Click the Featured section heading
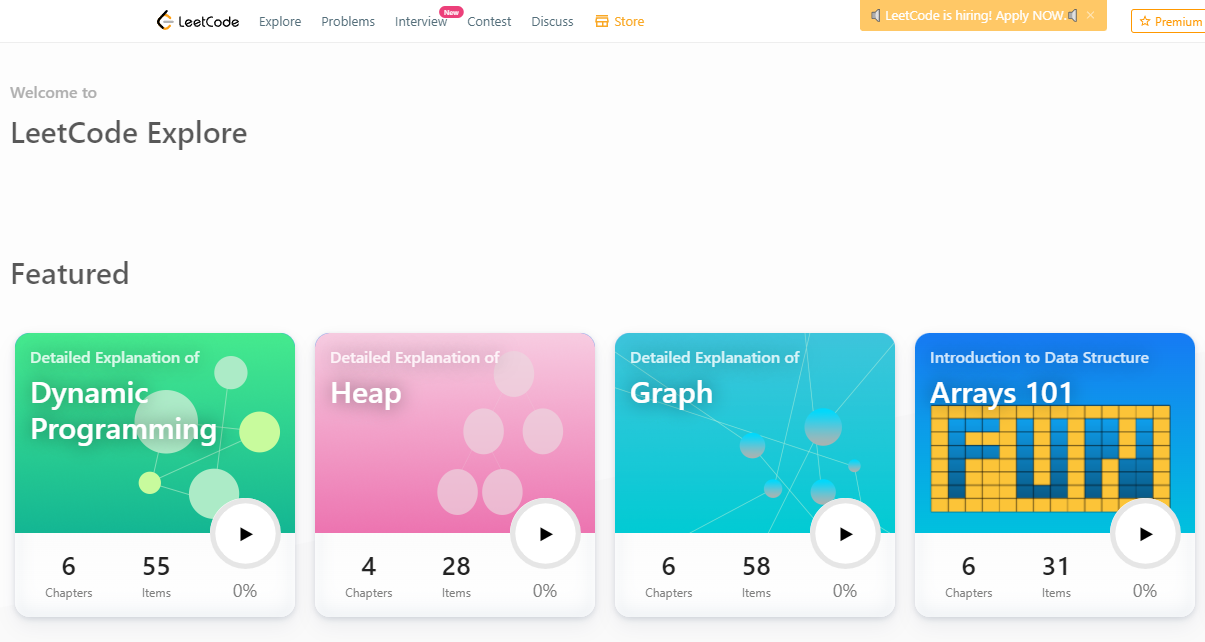The width and height of the screenshot is (1205, 642). 70,273
